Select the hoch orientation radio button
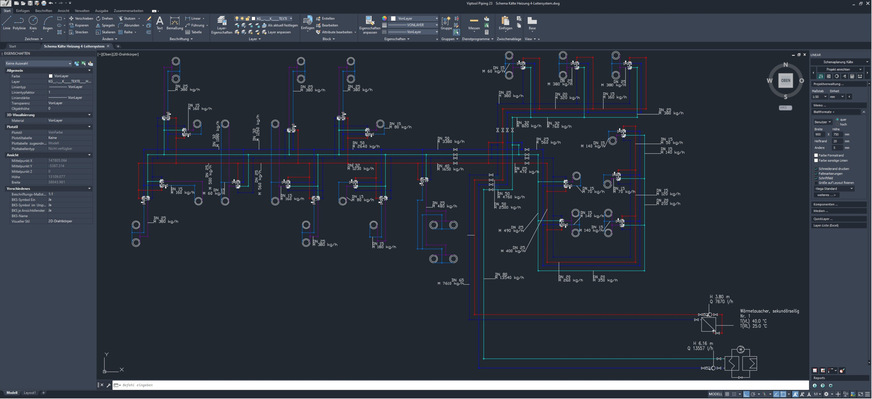Viewport: 872px width, 399px height. [837, 124]
